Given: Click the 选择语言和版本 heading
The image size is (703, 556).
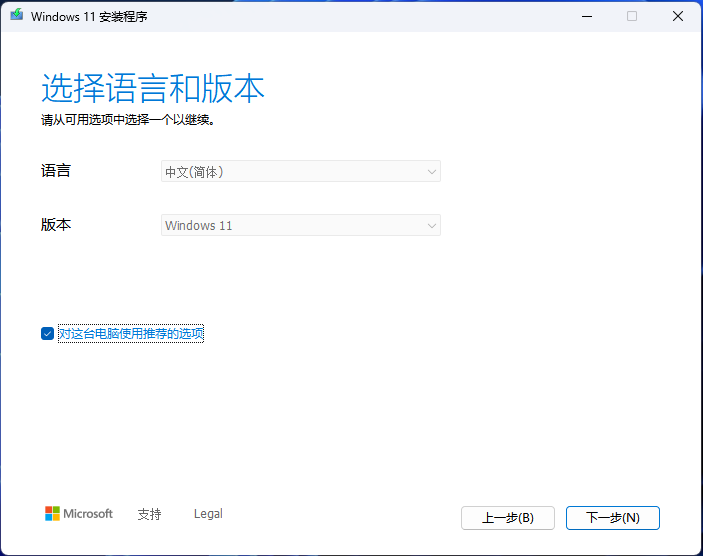Looking at the screenshot, I should point(153,89).
